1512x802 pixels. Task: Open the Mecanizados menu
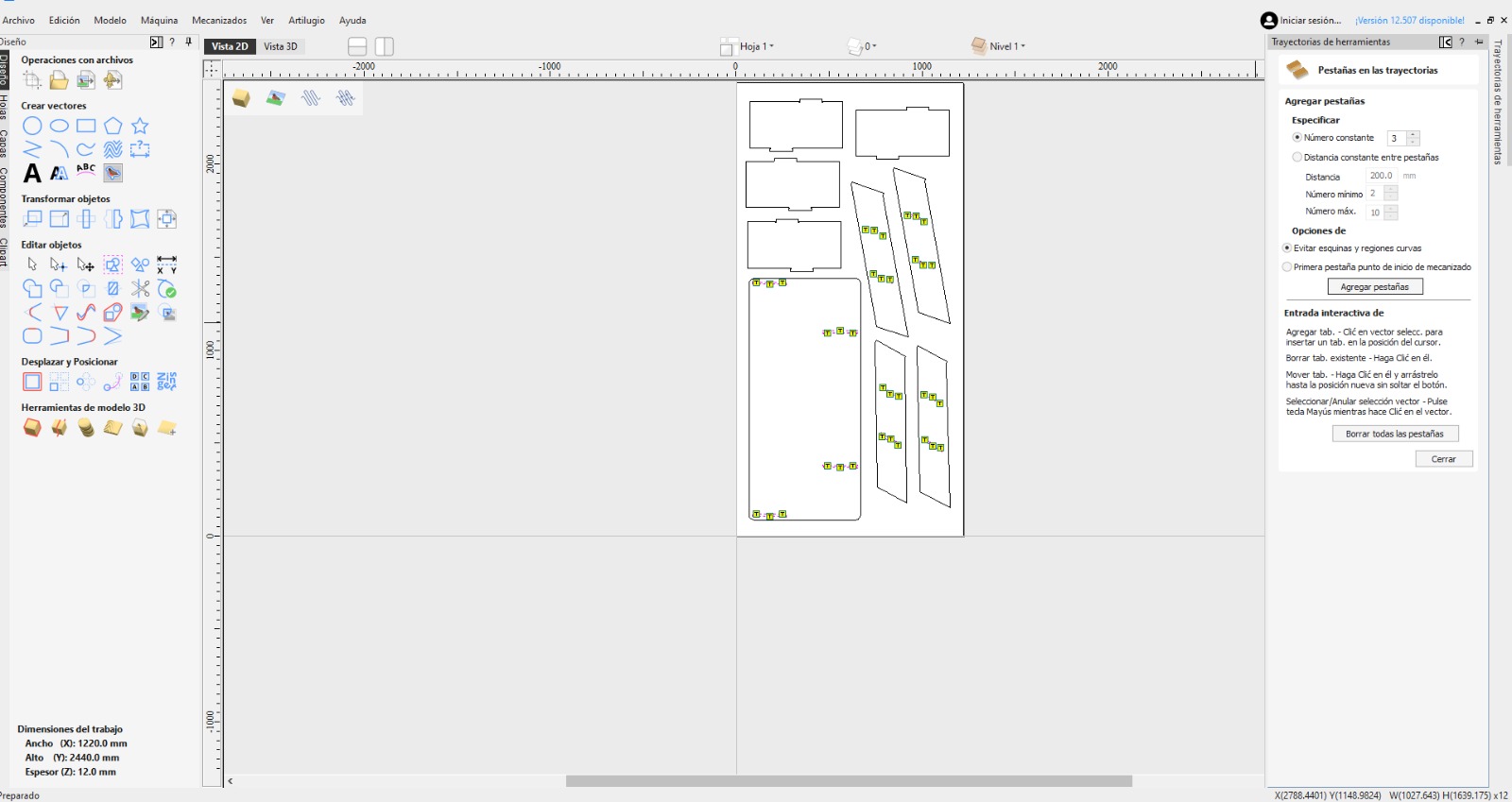point(219,20)
